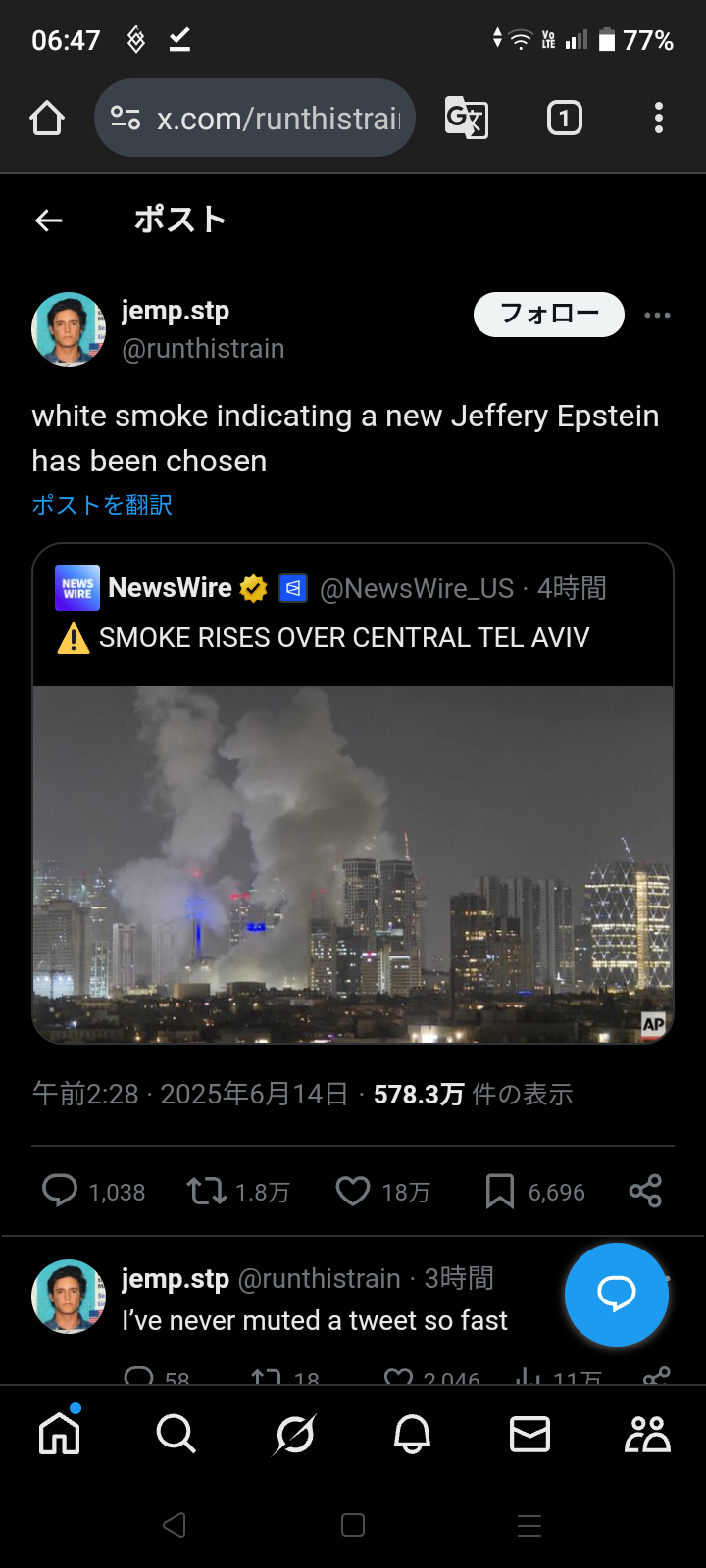Tap the back arrow beside ポスト
The image size is (706, 1568).
pos(49,220)
